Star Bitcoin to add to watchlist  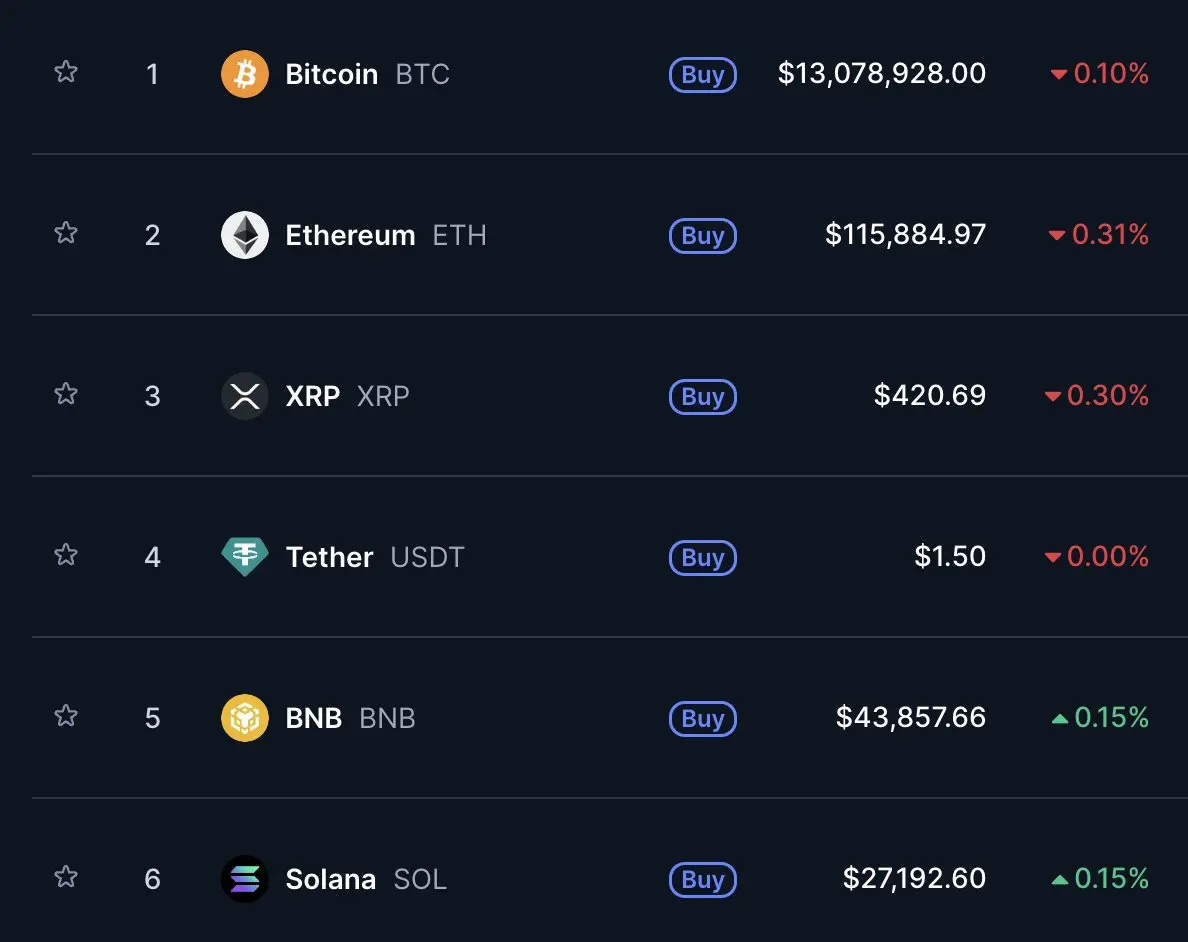tap(66, 72)
